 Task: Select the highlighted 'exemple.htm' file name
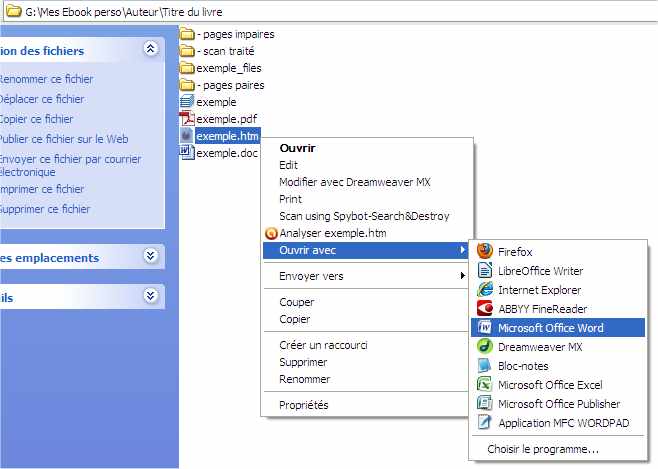tap(227, 136)
